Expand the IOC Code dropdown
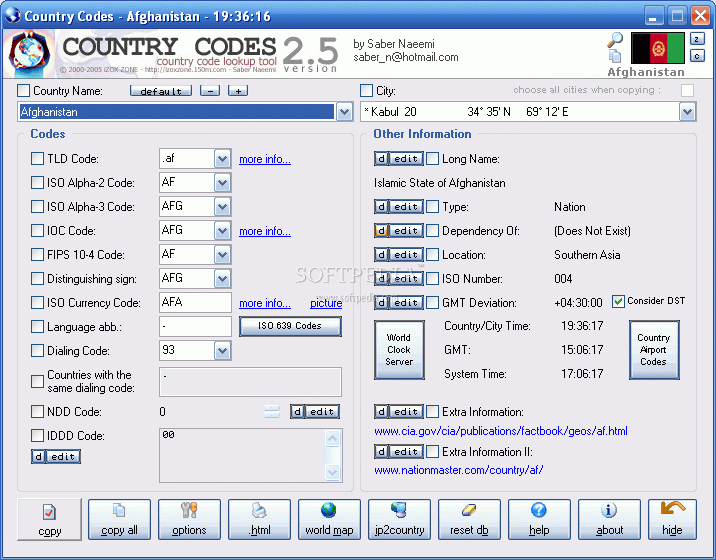 tap(222, 231)
